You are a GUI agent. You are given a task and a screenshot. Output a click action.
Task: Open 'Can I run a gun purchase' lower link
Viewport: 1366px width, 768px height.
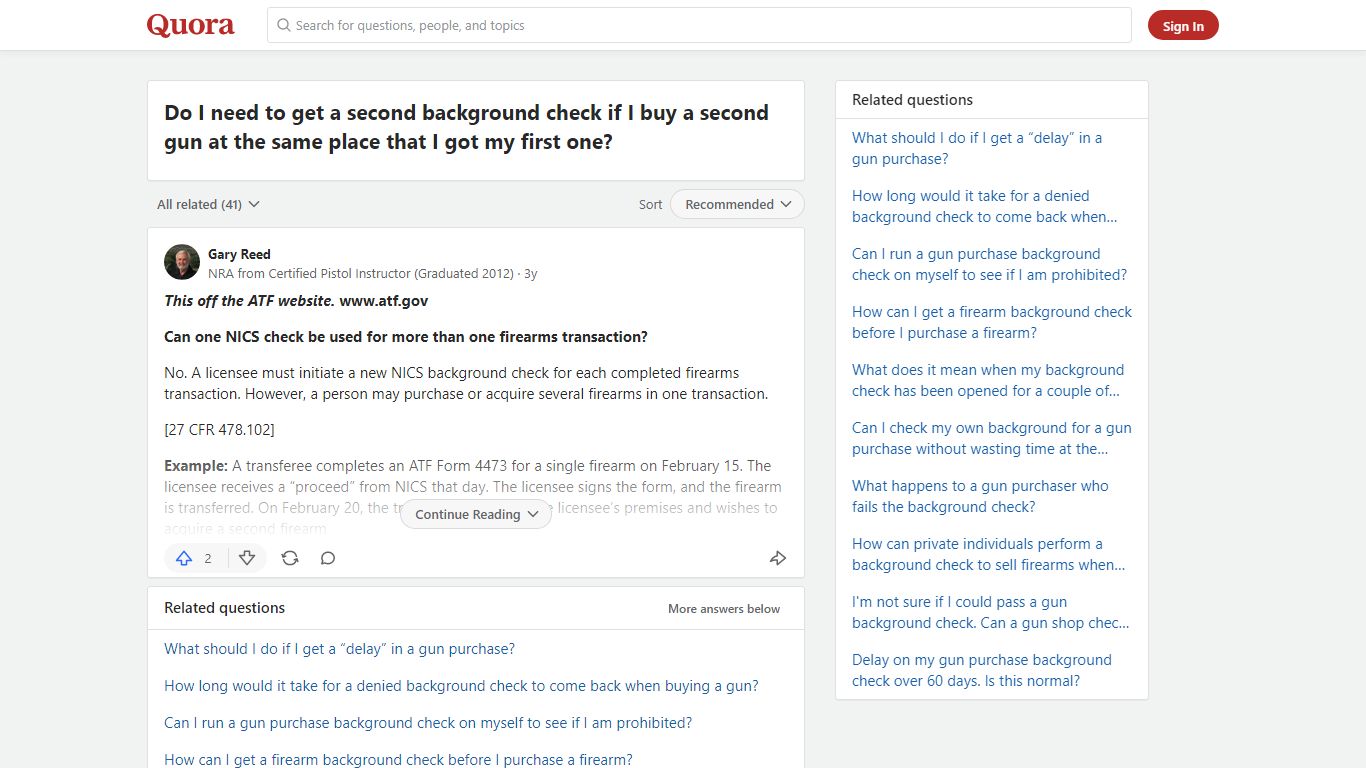428,722
